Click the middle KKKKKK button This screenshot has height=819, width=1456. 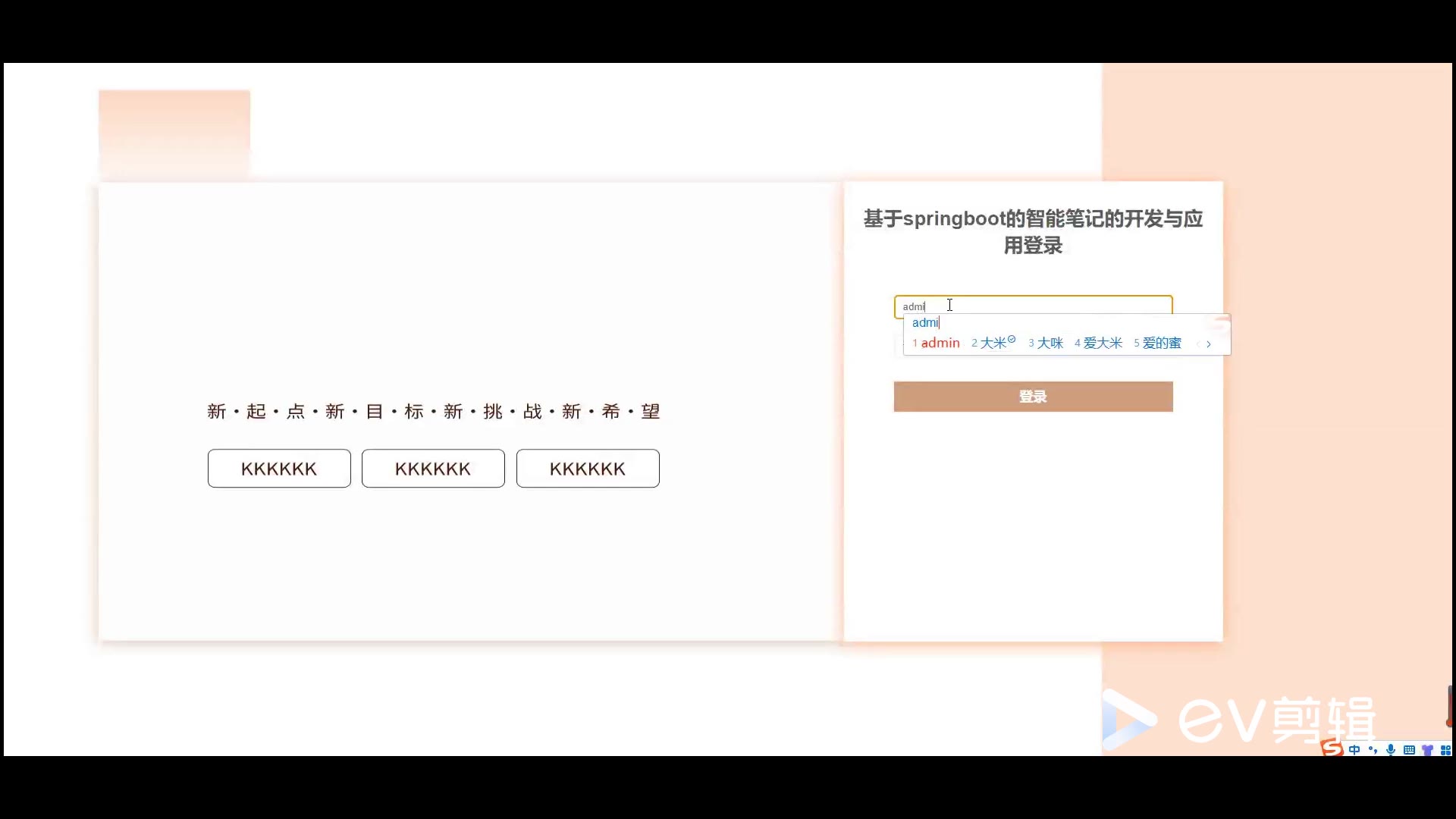(433, 469)
